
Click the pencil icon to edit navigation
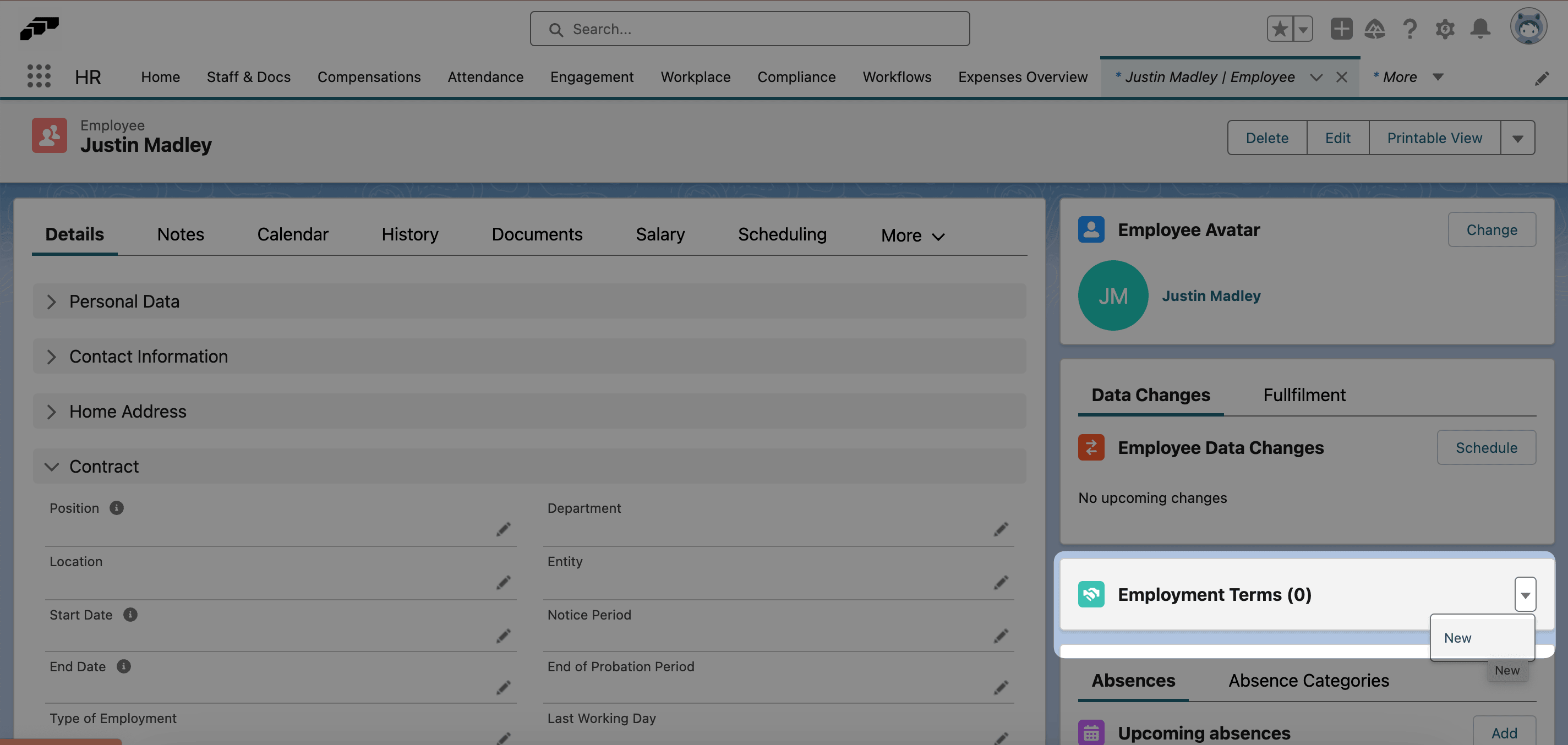coord(1541,78)
